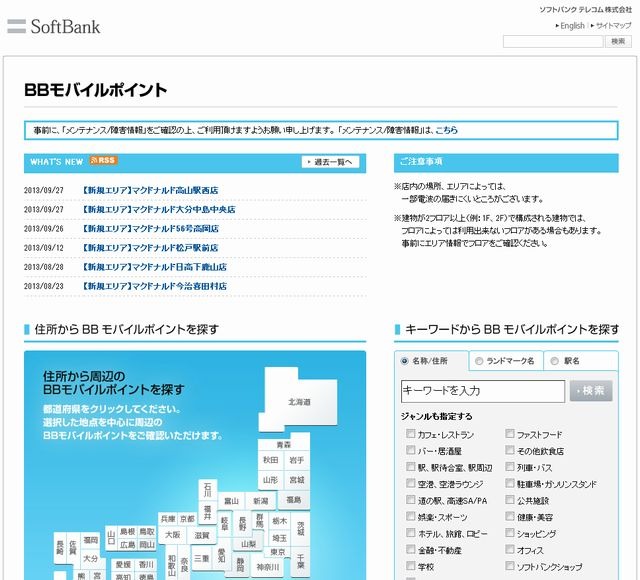Open news マクドナルド高山駅西店
Viewport: 640px width, 580px height.
(x=149, y=190)
